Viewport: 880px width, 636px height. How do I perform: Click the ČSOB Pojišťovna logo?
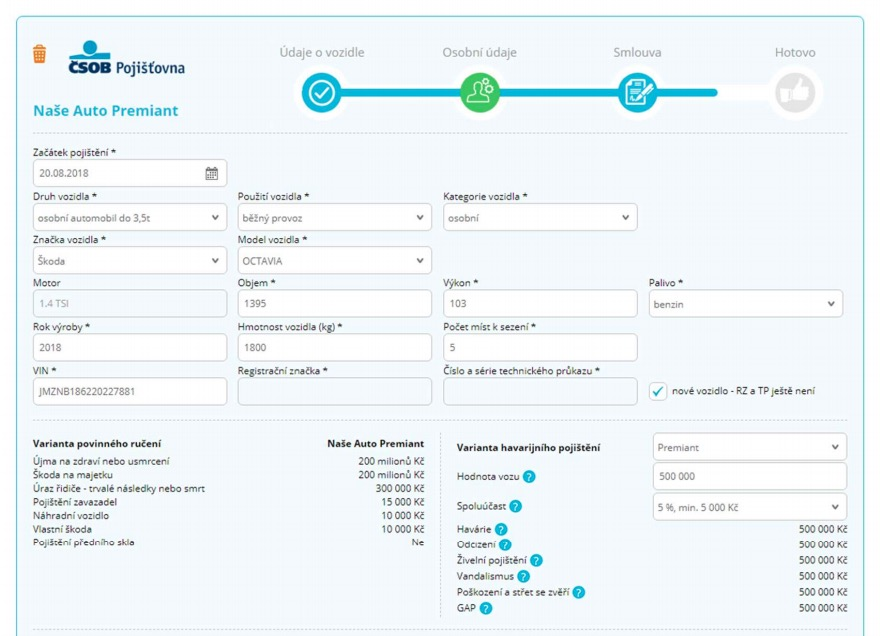tap(126, 58)
